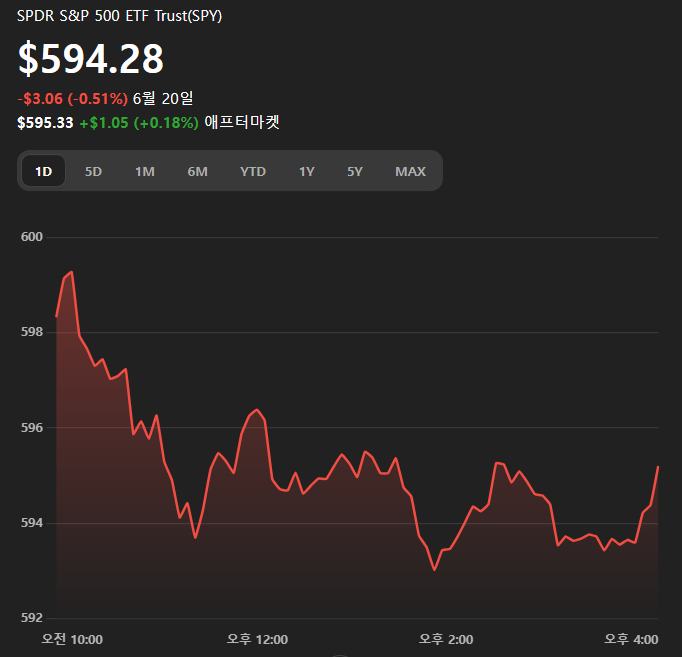Viewport: 682px width, 657px height.
Task: Click the -$3.06 (-0.51%) daily change
Action: point(73,99)
